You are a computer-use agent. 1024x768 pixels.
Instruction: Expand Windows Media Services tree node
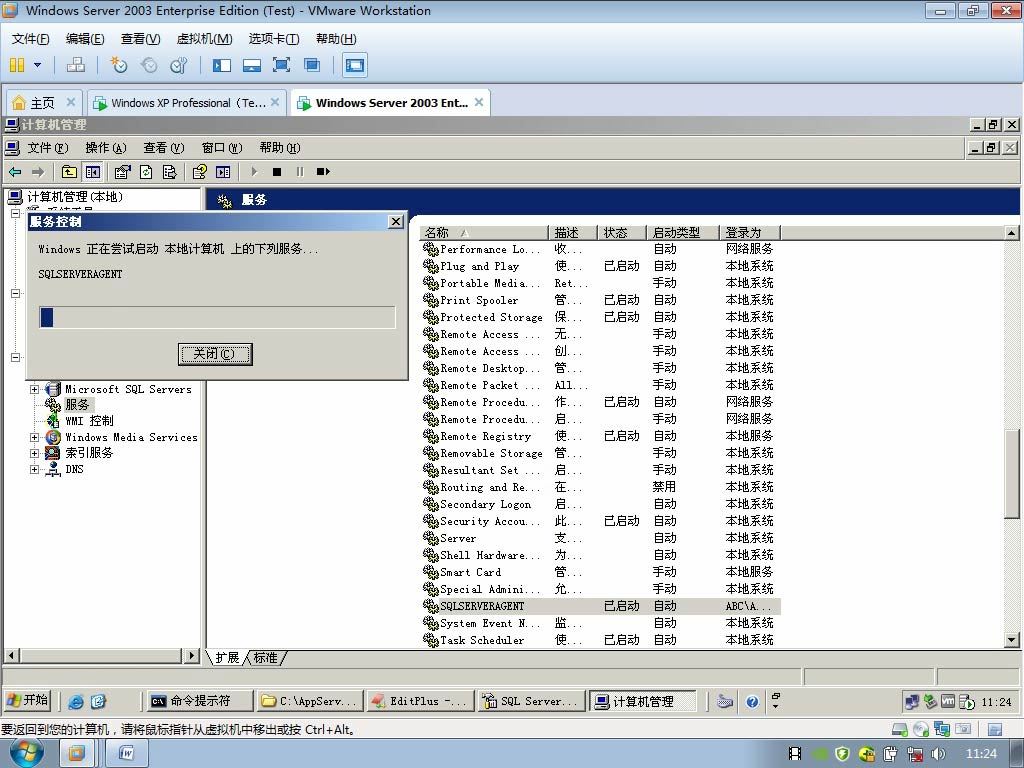coord(35,437)
